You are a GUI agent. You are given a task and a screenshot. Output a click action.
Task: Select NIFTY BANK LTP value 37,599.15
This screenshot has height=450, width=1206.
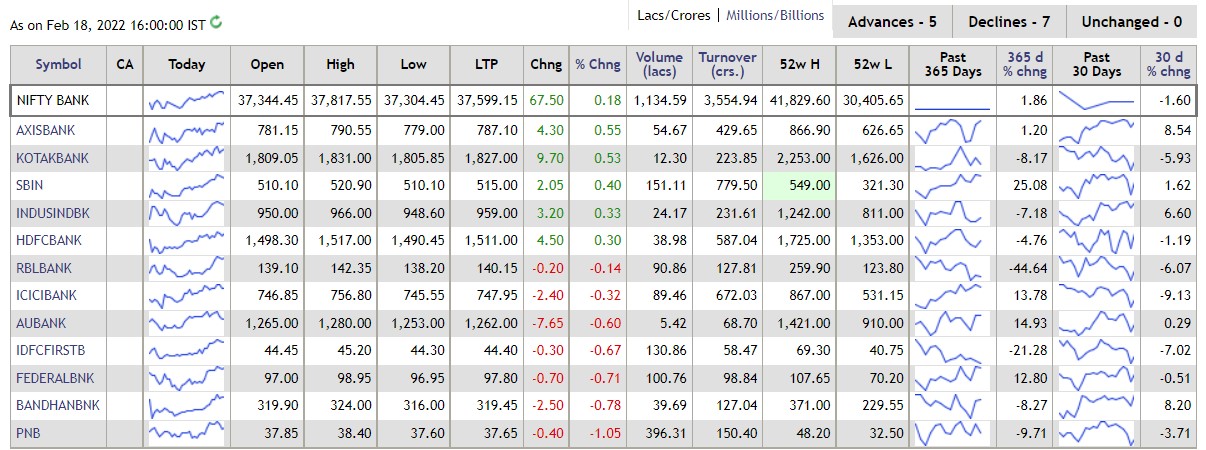click(x=488, y=101)
